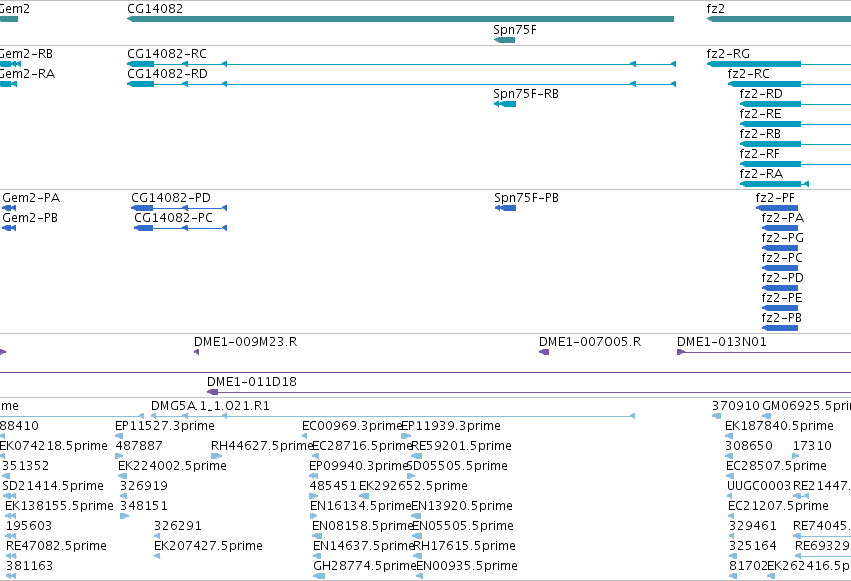Viewport: 851px width, 581px height.
Task: Select the 329461 feature label
Action: tap(753, 527)
